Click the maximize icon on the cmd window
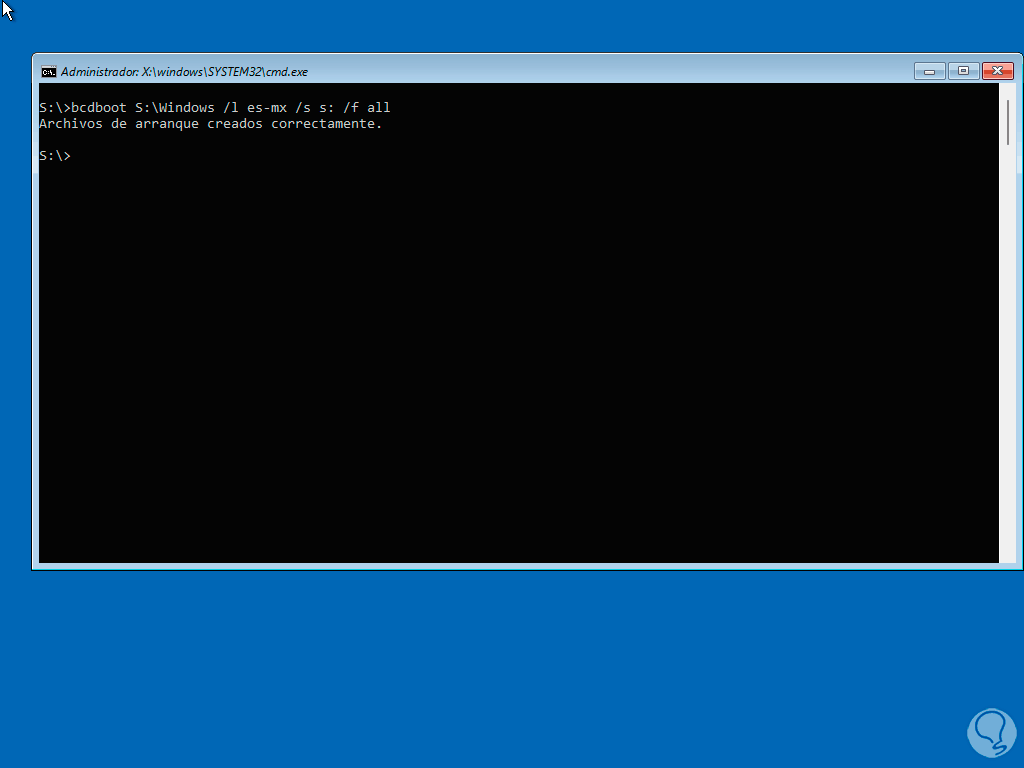 click(x=962, y=71)
